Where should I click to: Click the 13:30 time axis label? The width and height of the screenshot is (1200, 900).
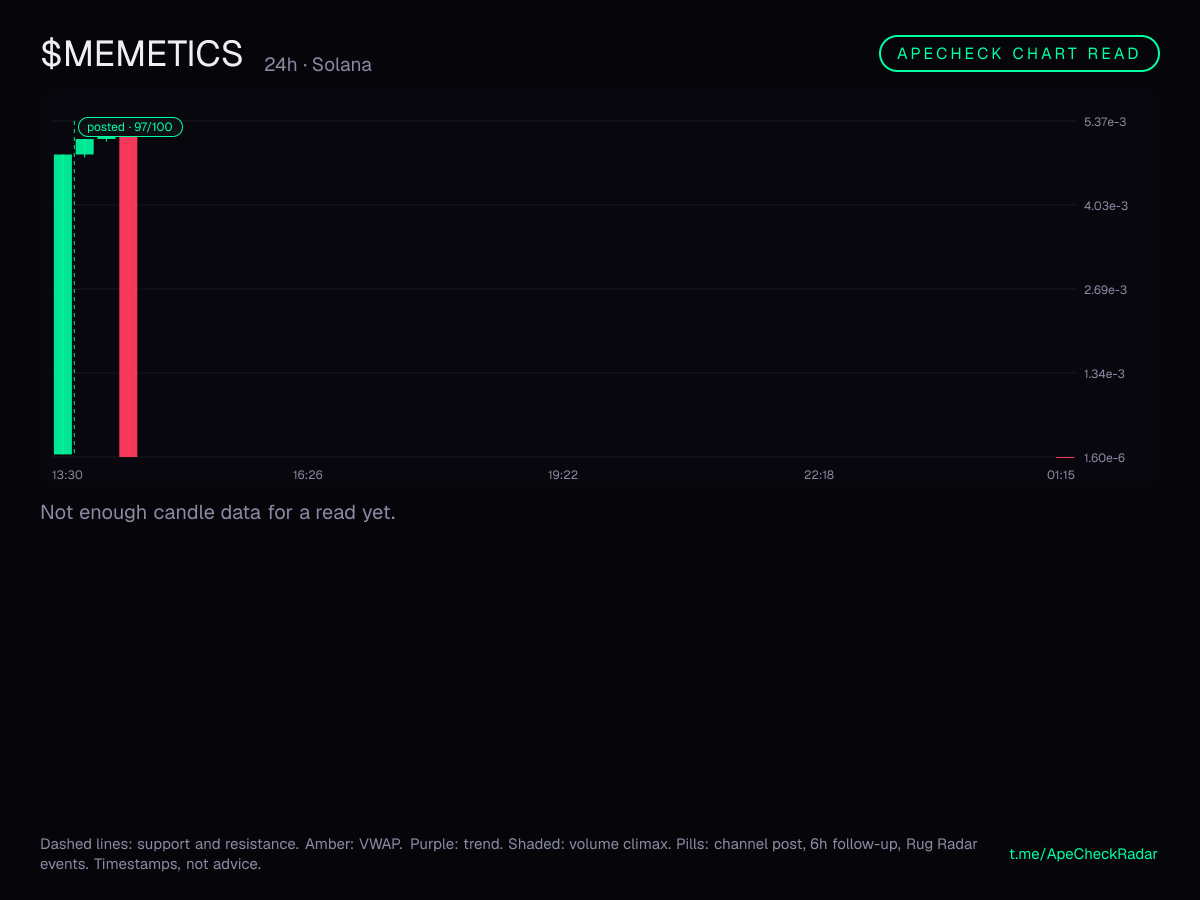tap(67, 475)
